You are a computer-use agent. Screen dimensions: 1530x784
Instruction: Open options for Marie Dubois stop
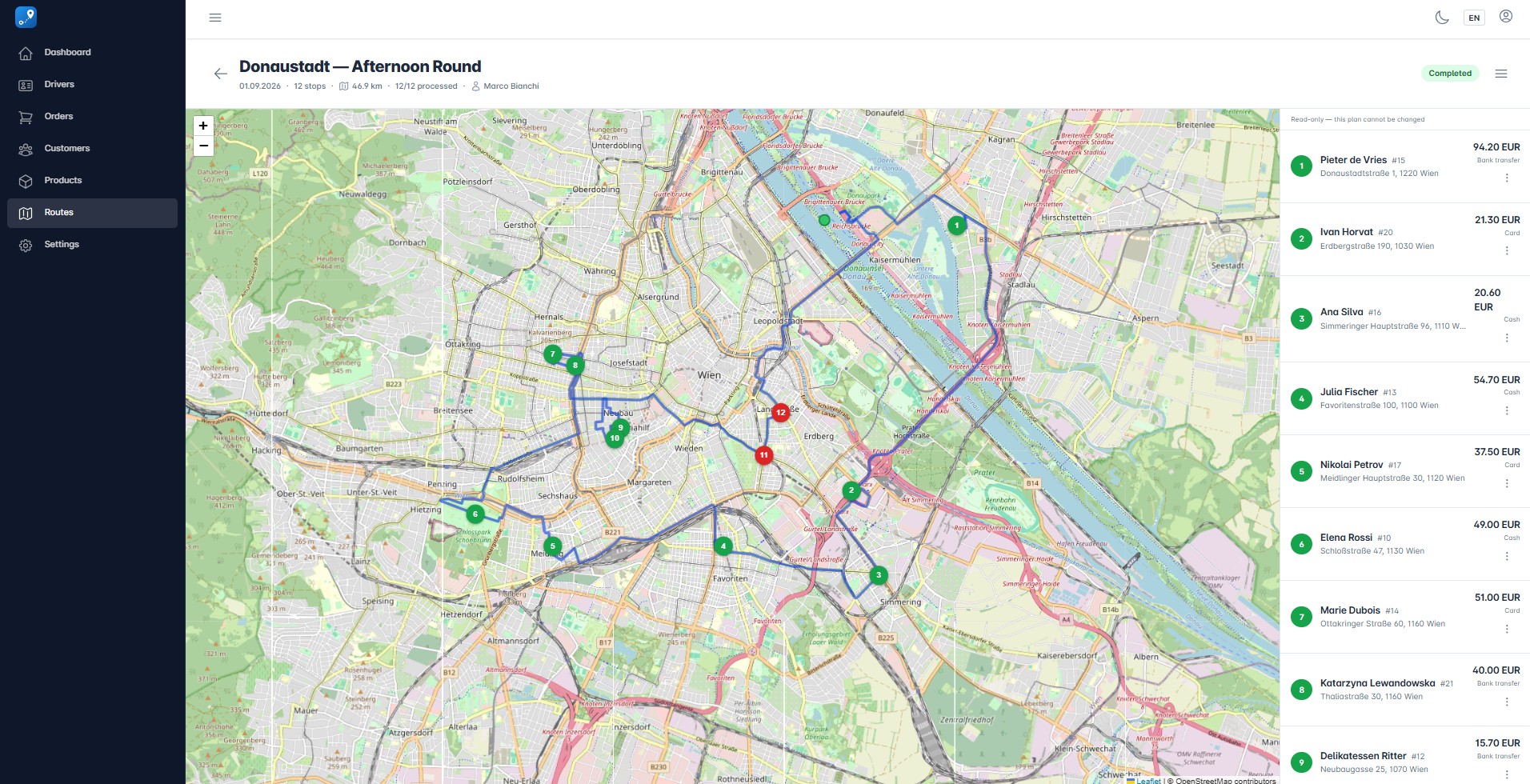[1507, 629]
